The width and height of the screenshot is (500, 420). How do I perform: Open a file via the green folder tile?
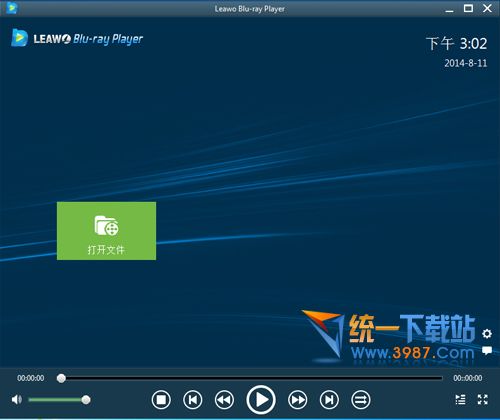pos(106,231)
